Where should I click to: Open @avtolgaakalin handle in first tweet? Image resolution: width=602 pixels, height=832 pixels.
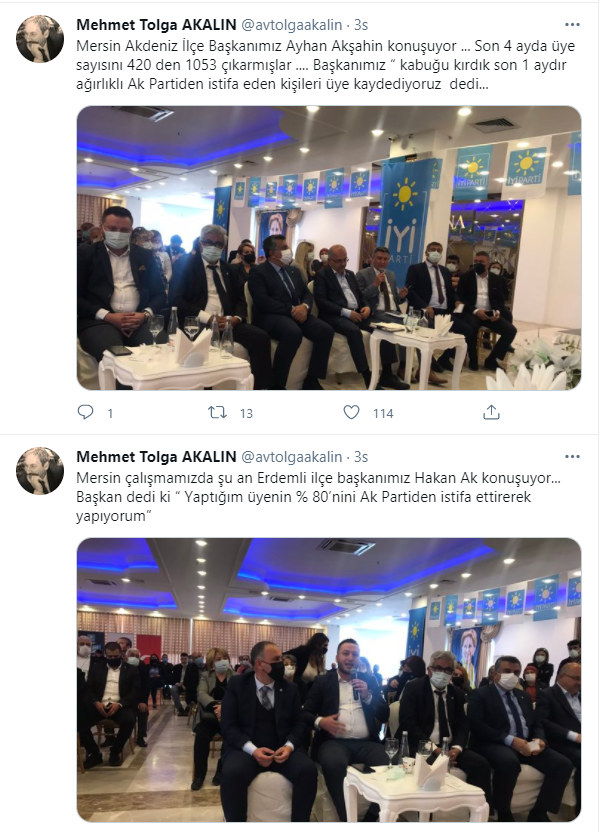pyautogui.click(x=292, y=25)
